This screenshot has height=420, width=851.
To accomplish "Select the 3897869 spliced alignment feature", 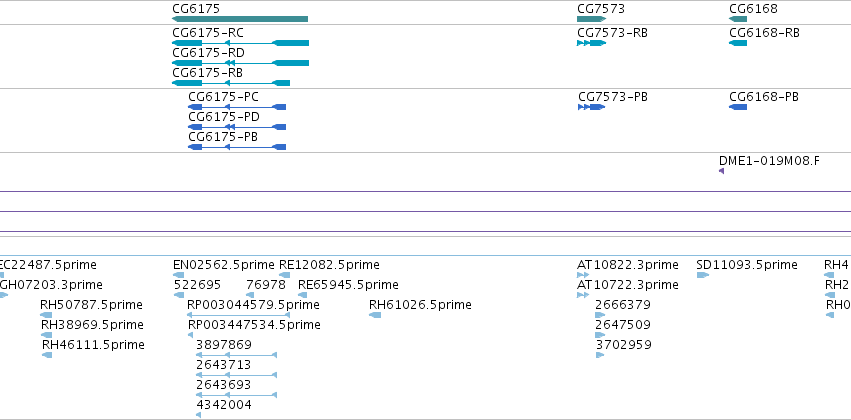I will [x=237, y=355].
